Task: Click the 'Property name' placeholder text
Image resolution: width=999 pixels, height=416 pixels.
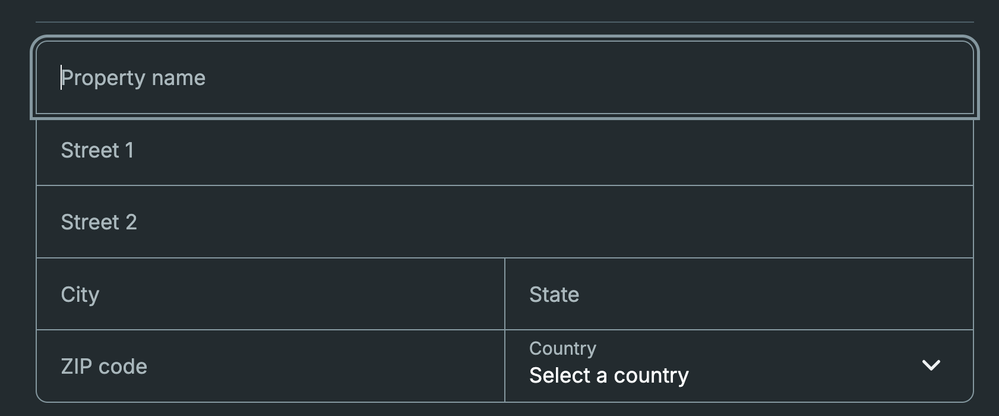Action: [133, 78]
